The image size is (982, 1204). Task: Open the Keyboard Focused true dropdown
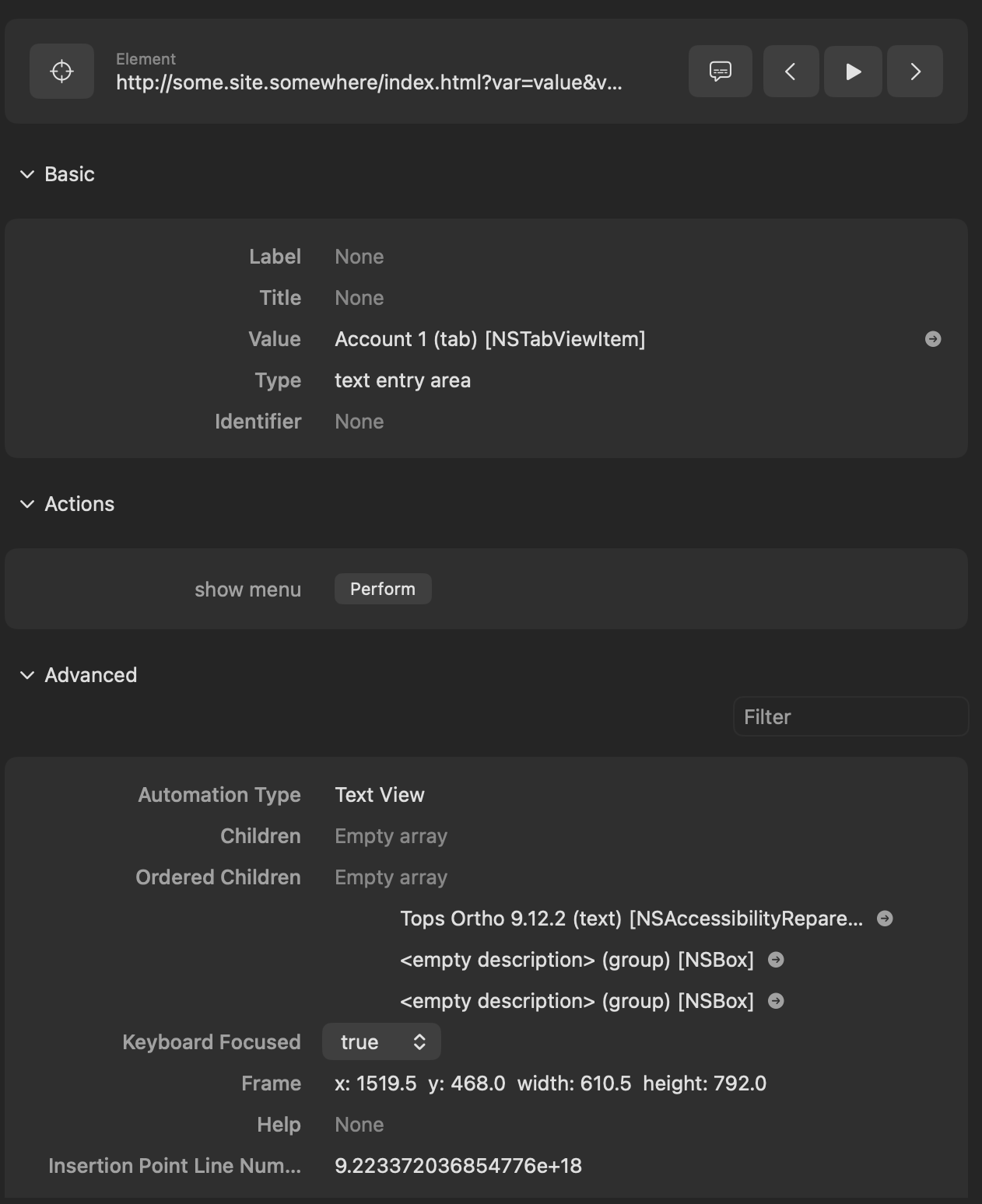click(381, 1042)
